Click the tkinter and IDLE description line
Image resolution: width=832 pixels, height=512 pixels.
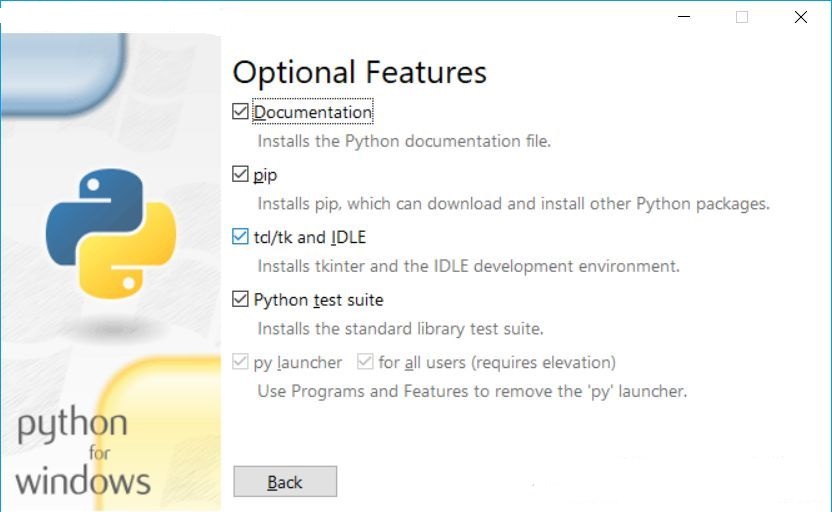pyautogui.click(x=468, y=266)
